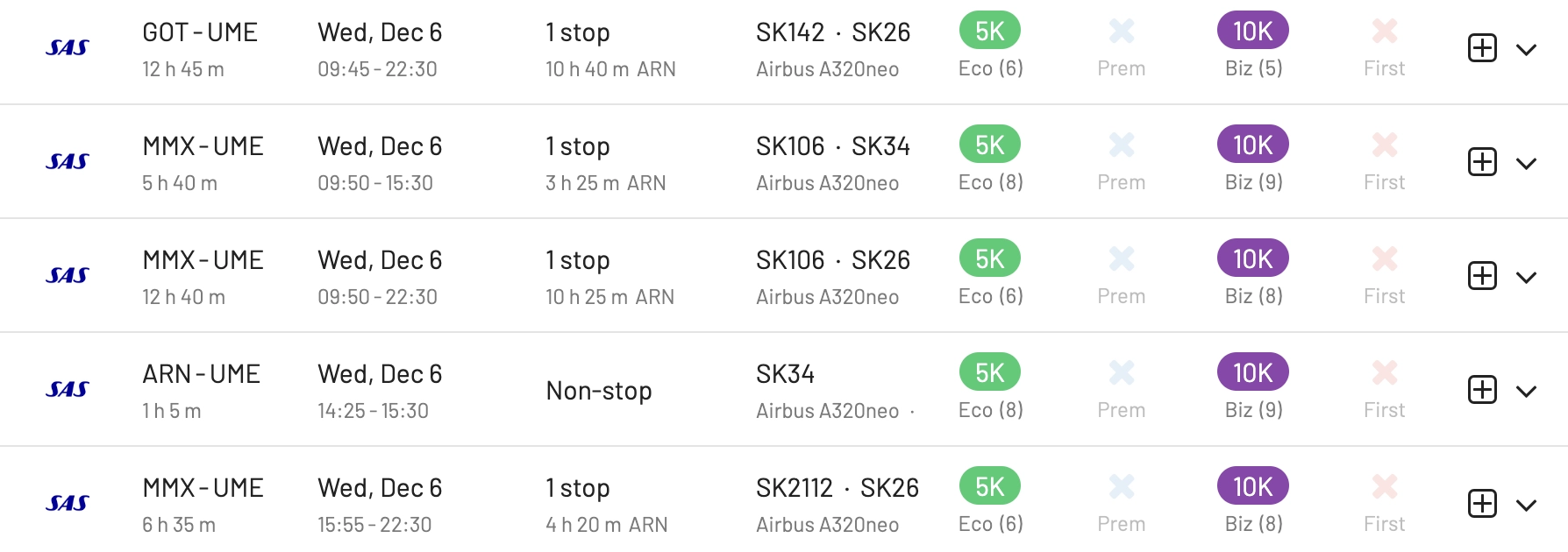Click the unavailable Prem X on ARN-UME row
This screenshot has width=1568, height=552.
[x=1122, y=372]
